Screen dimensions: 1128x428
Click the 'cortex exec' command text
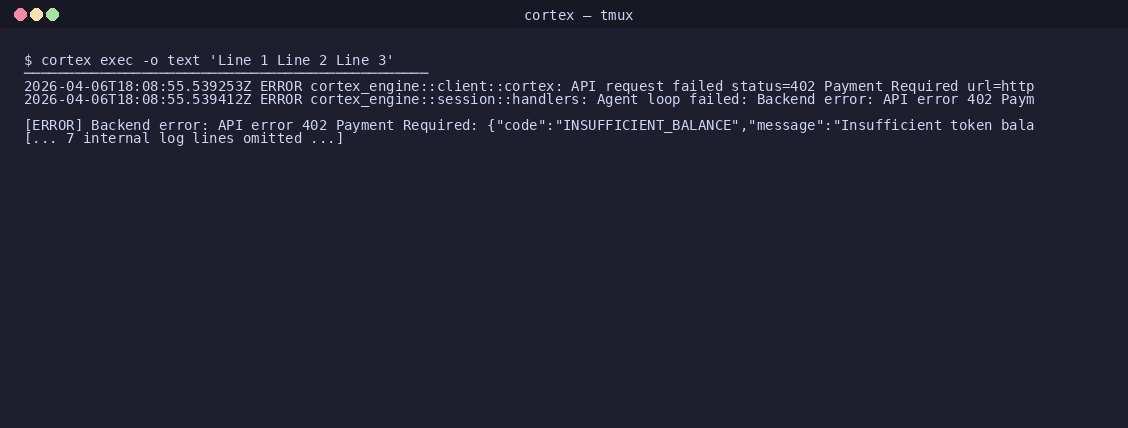pos(87,60)
